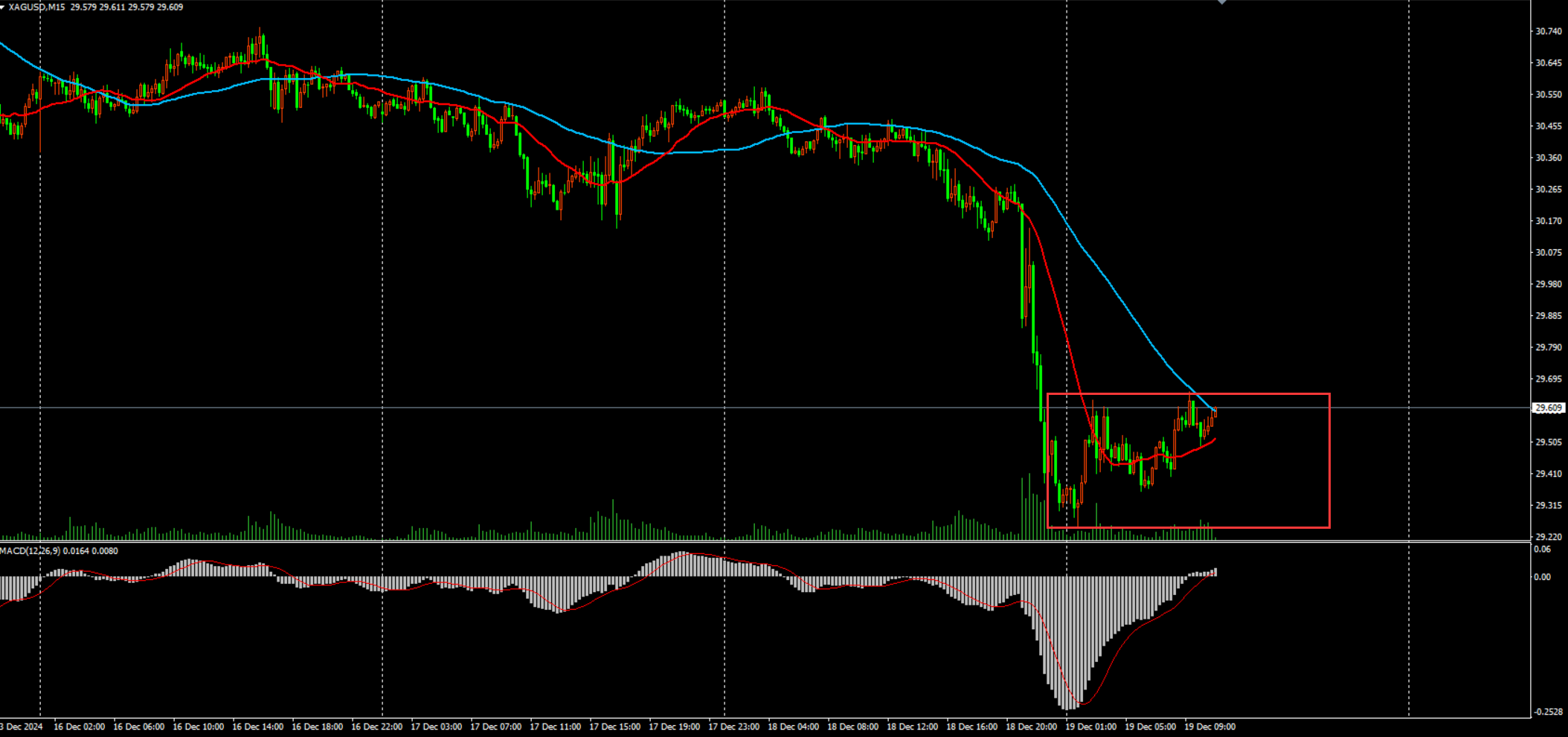
Task: Click the 19 Dec 01:00 time label
Action: point(1090,727)
